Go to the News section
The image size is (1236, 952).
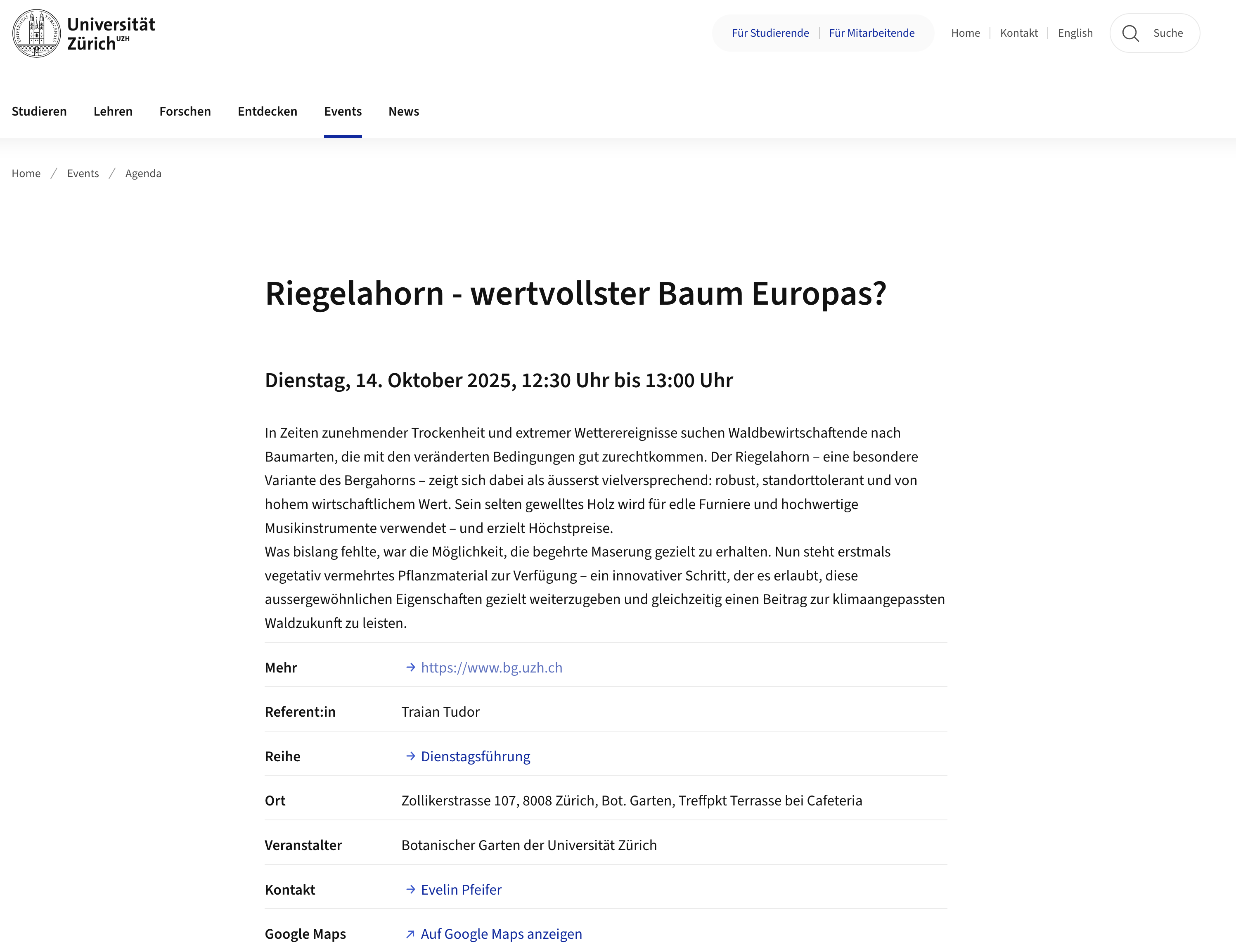point(403,111)
